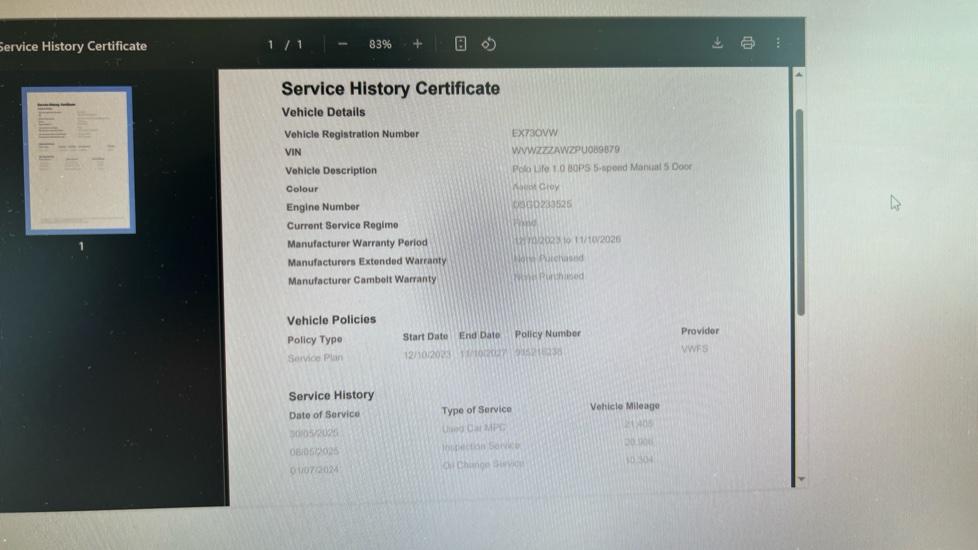Click the Manufacturer Warranty Period label

(x=357, y=243)
